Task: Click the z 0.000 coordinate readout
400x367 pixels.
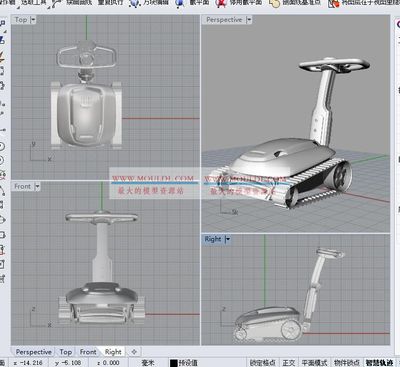Action: 108,363
